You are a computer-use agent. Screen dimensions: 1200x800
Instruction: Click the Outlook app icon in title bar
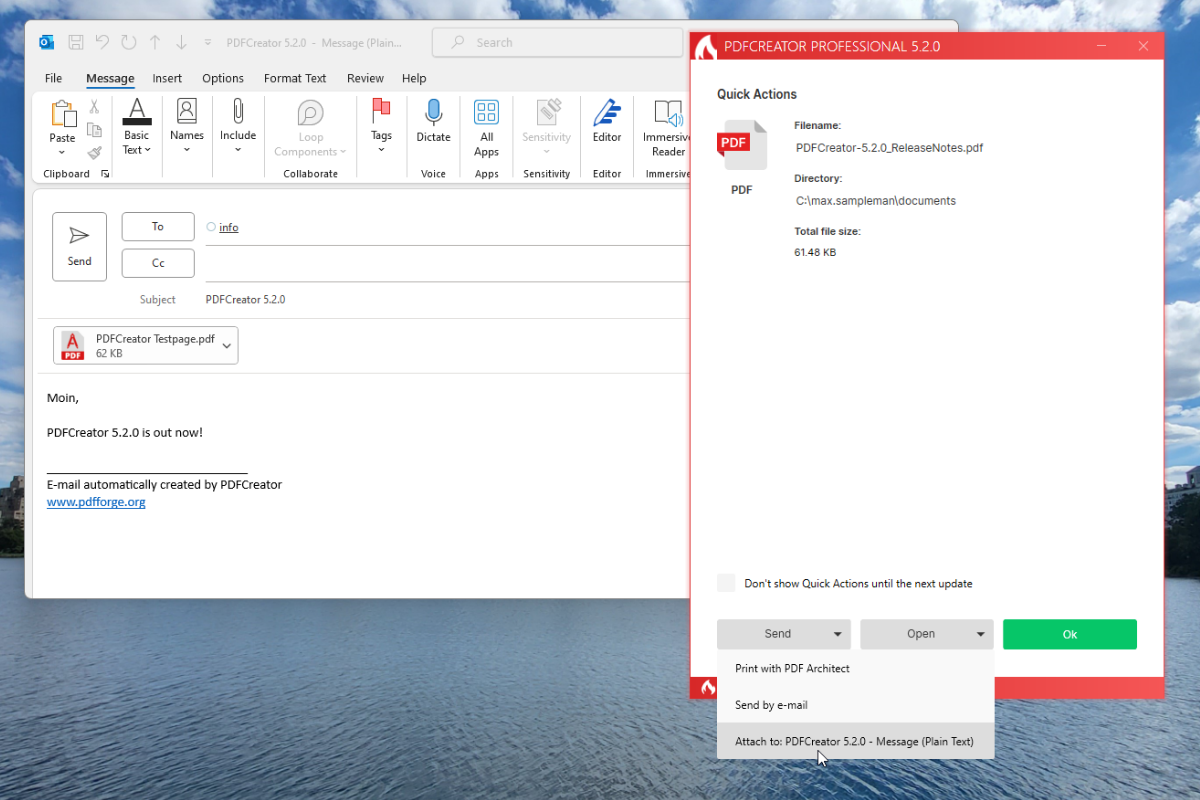click(x=46, y=42)
